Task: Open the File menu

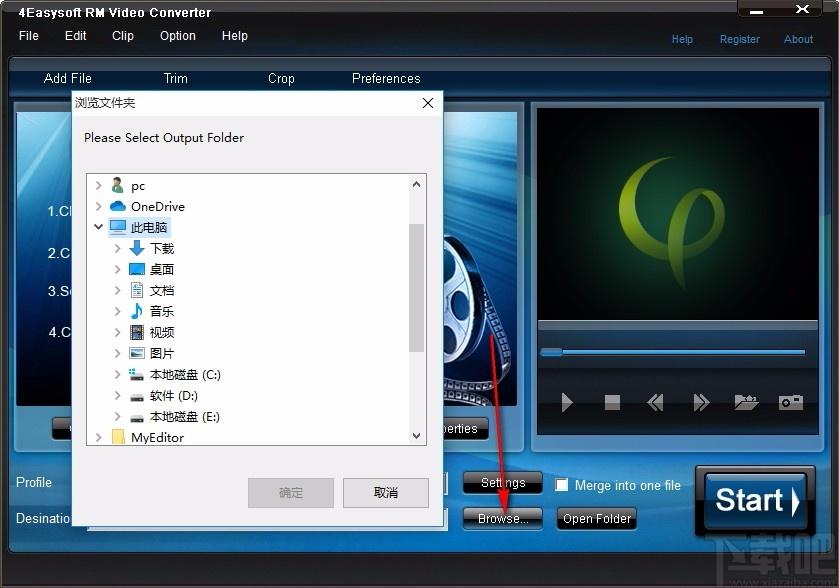Action: tap(28, 36)
